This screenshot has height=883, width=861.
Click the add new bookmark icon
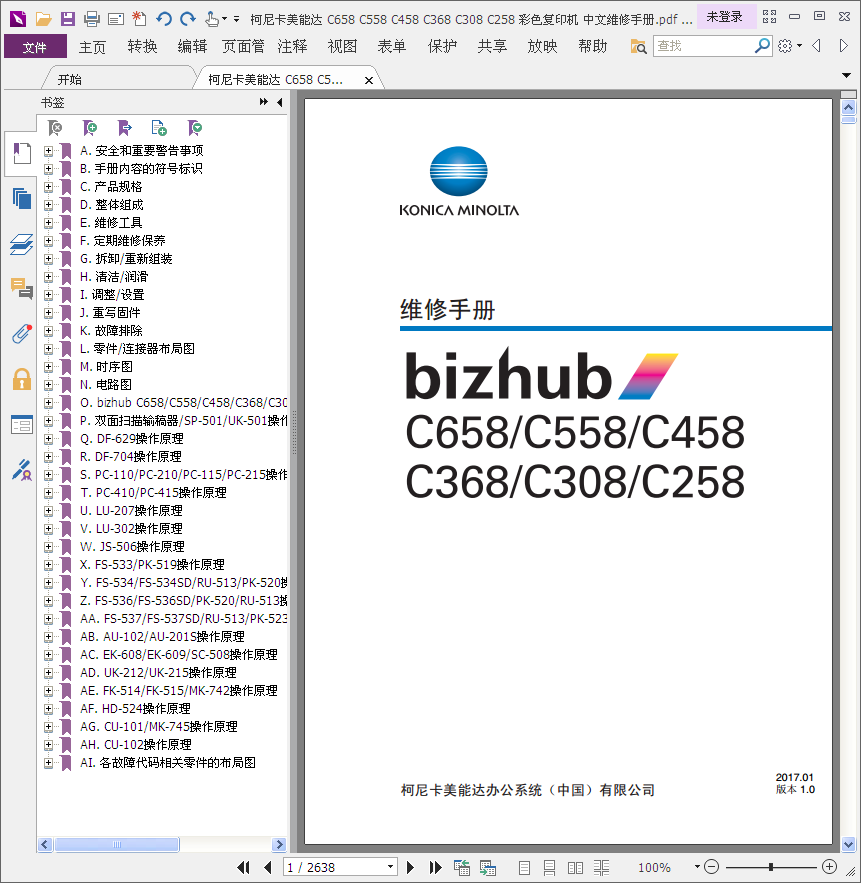pos(90,128)
